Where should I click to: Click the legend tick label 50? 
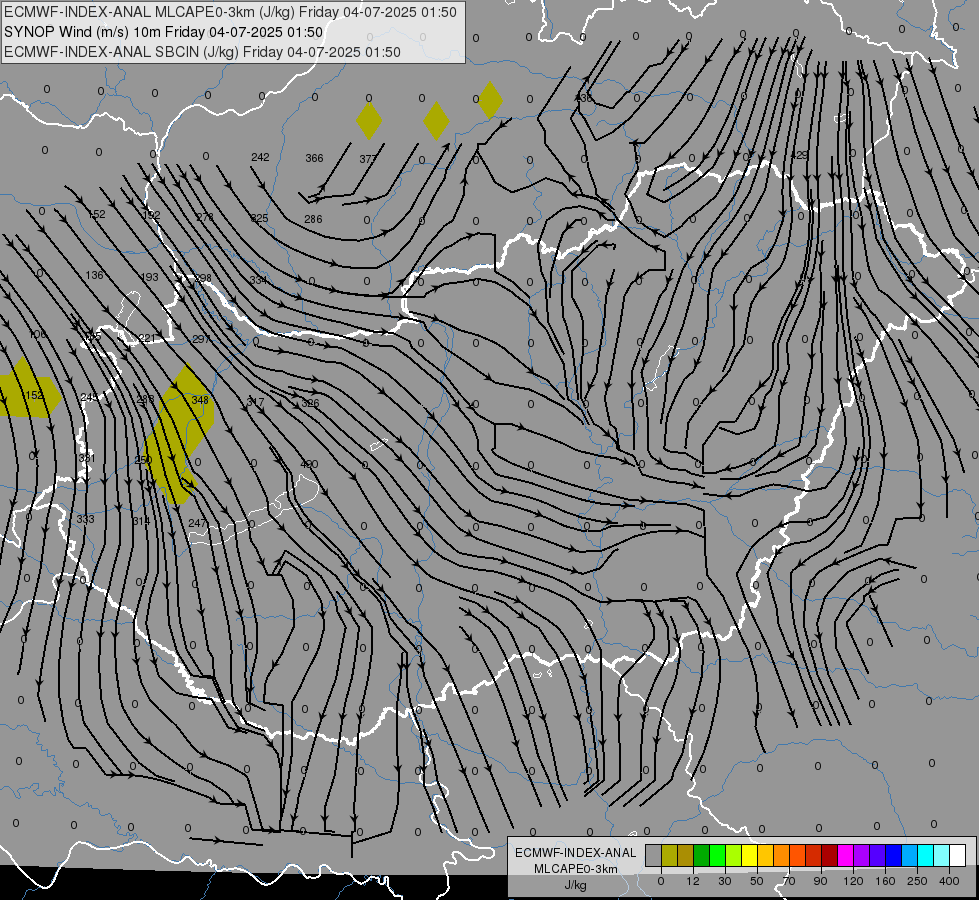point(756,881)
